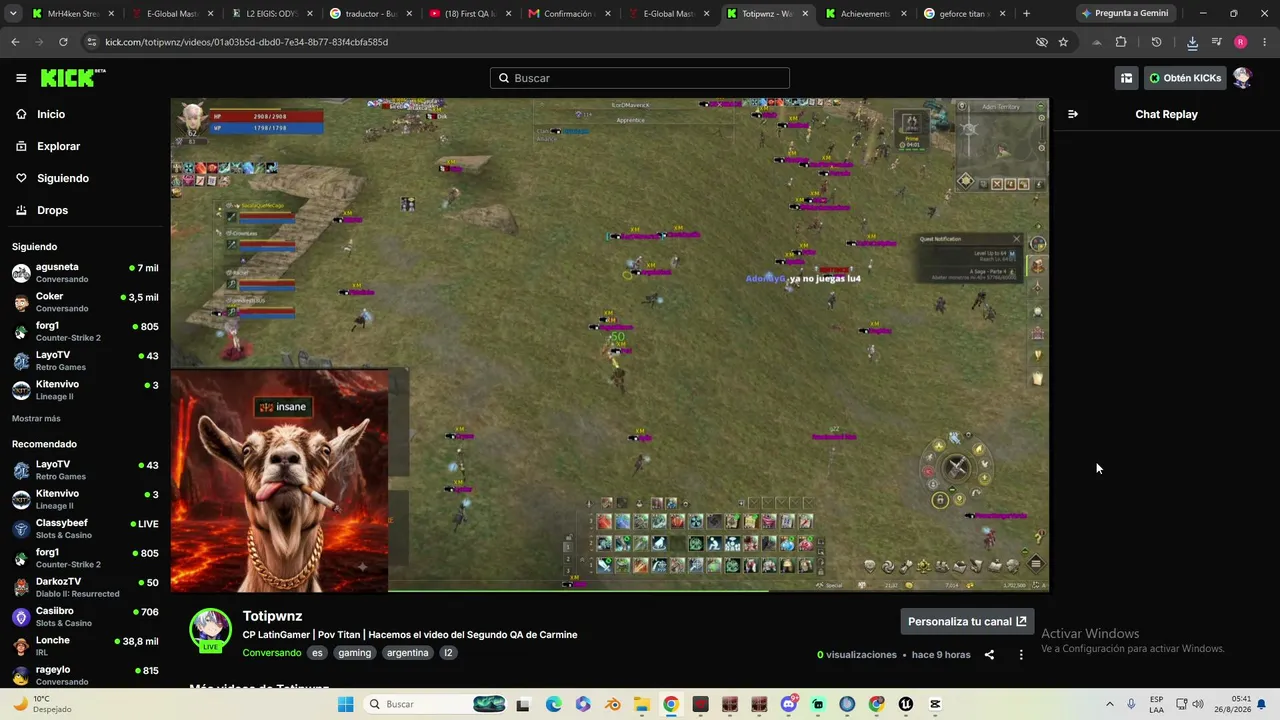The image size is (1280, 720).
Task: Focus the Kick Buscar search field
Action: coord(640,78)
